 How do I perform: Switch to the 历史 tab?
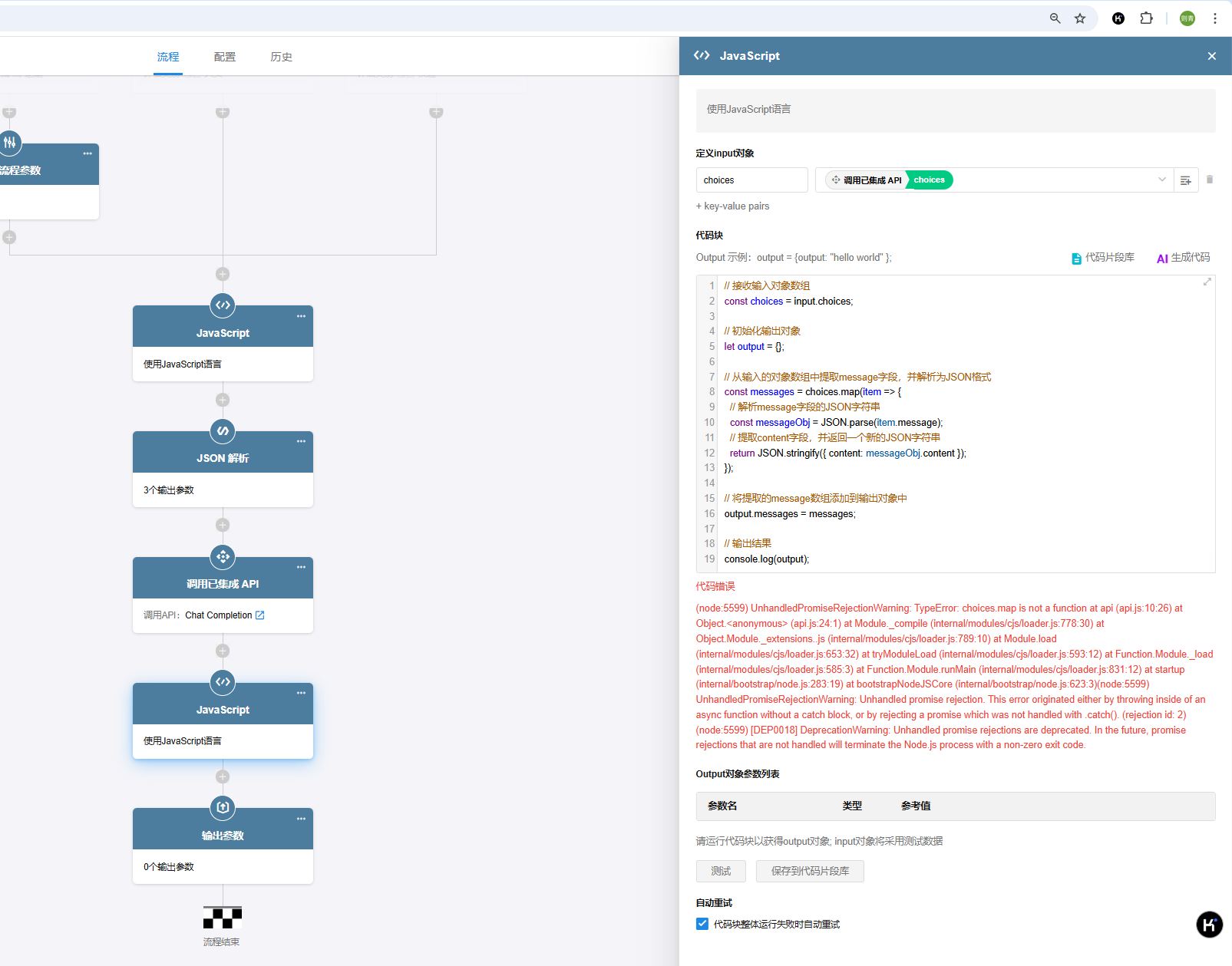281,57
